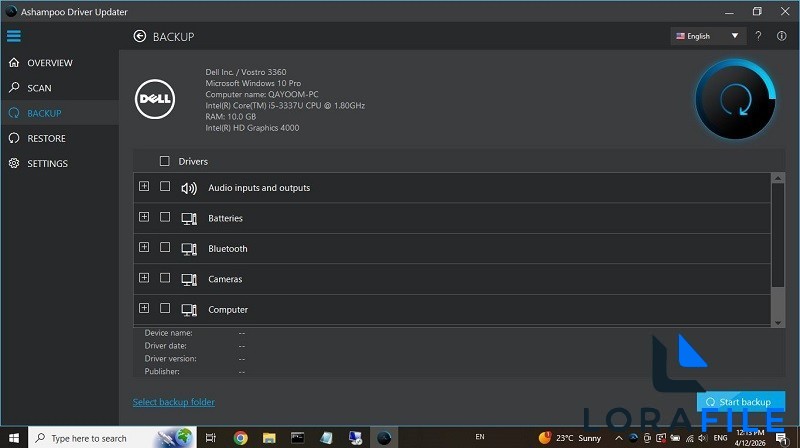The height and width of the screenshot is (448, 800).
Task: Check the Batteries checkbox
Action: coord(165,217)
